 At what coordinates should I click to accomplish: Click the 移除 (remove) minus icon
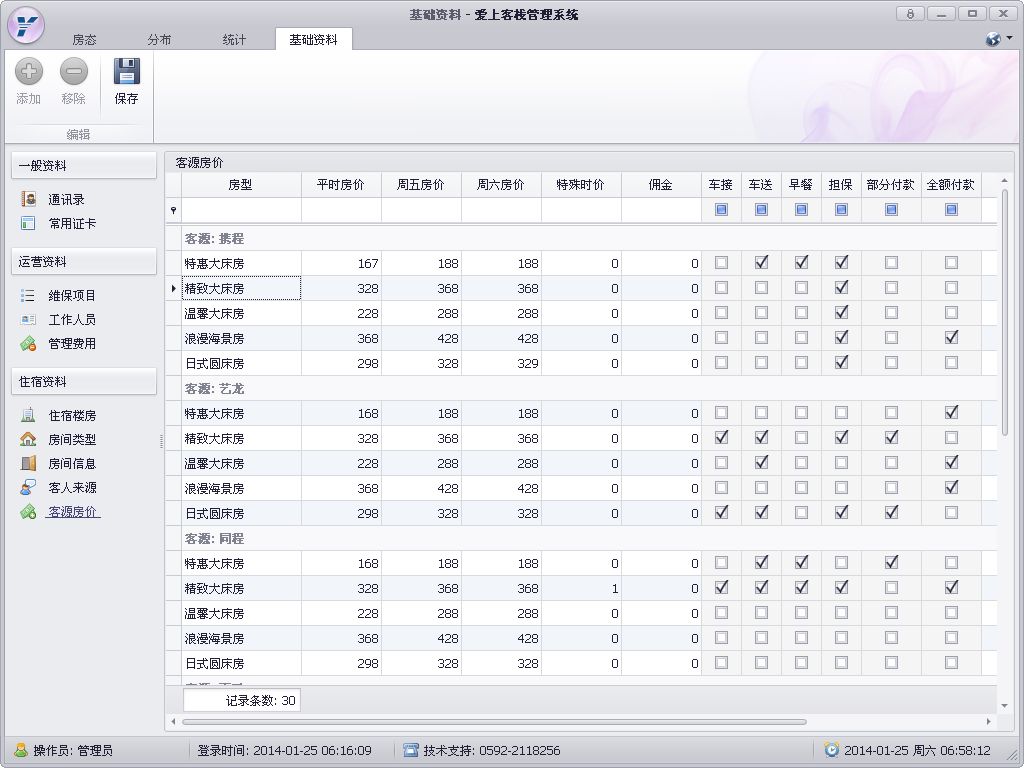pos(74,72)
